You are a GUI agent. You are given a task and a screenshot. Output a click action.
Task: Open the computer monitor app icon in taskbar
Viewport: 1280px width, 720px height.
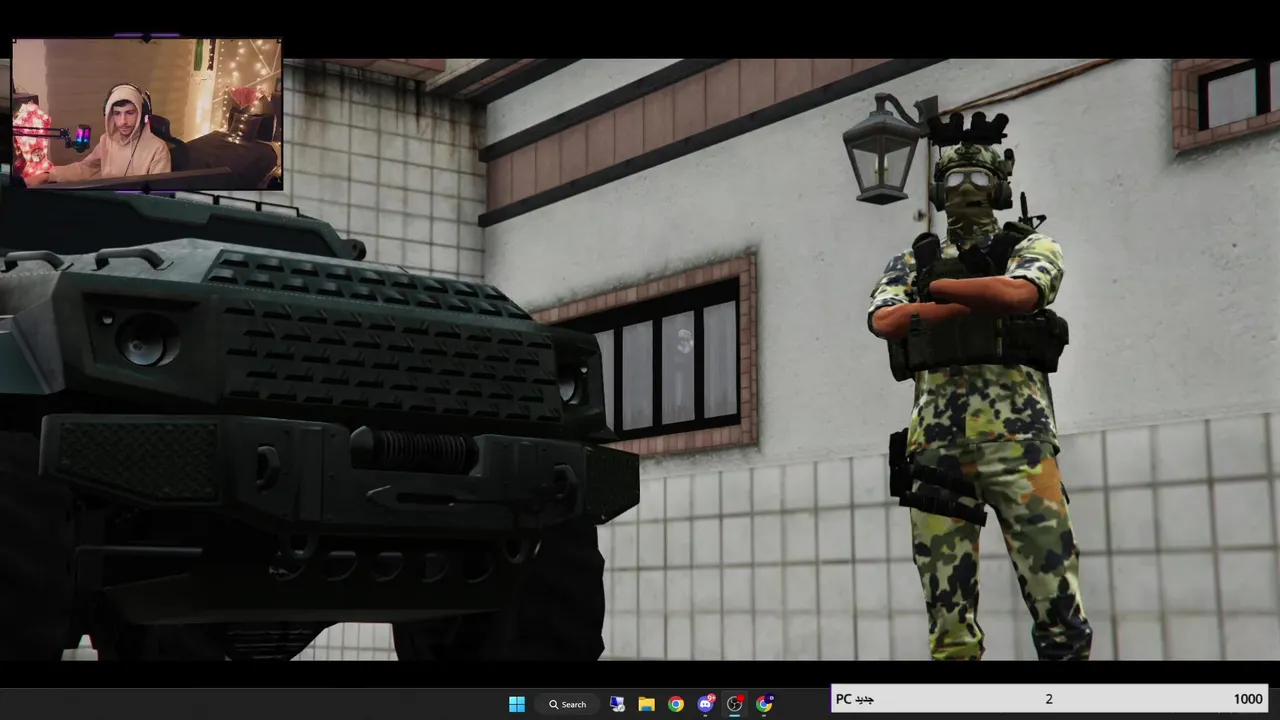[617, 704]
